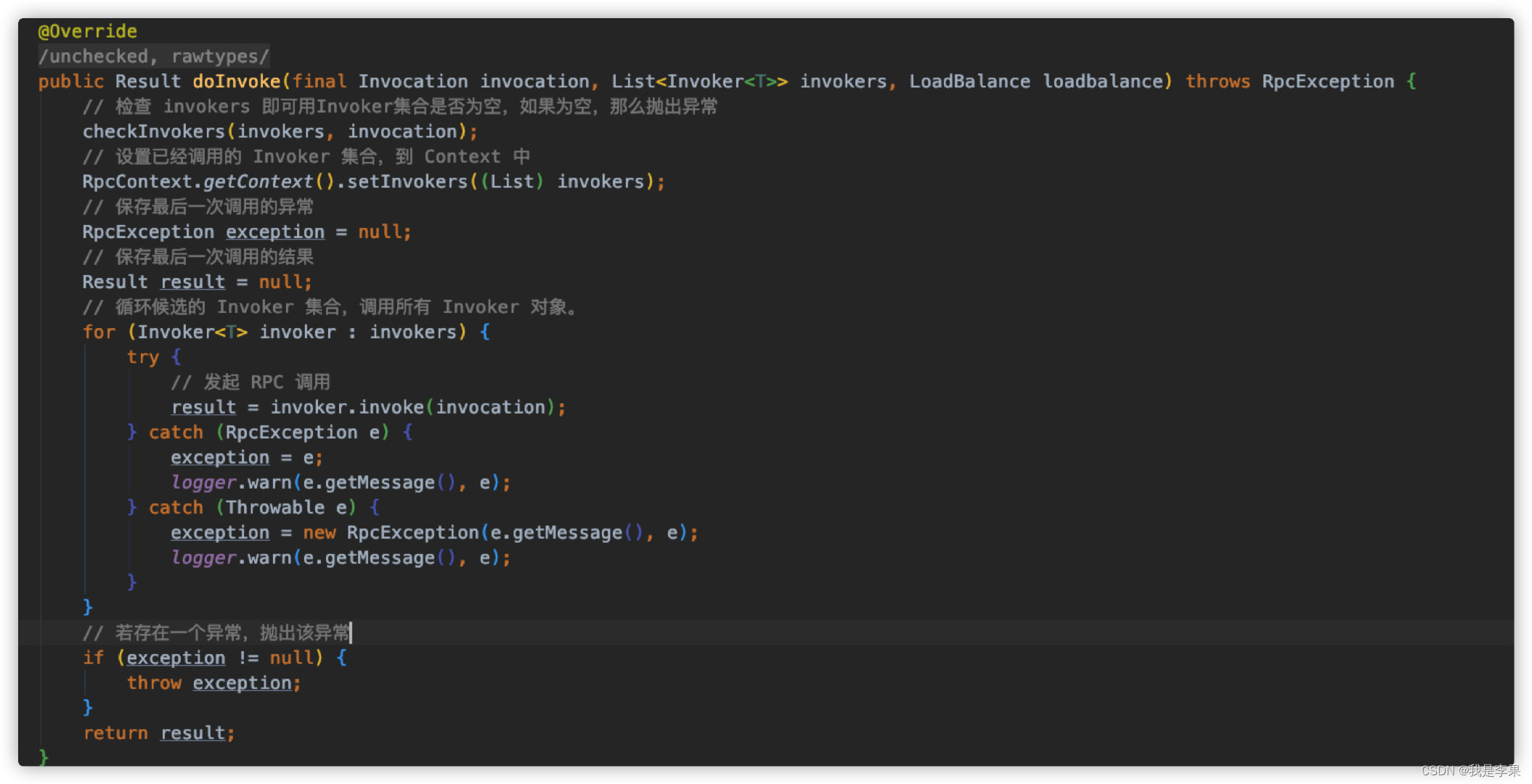Click logger in the RpcException catch block
The image size is (1532, 784).
pyautogui.click(x=203, y=483)
